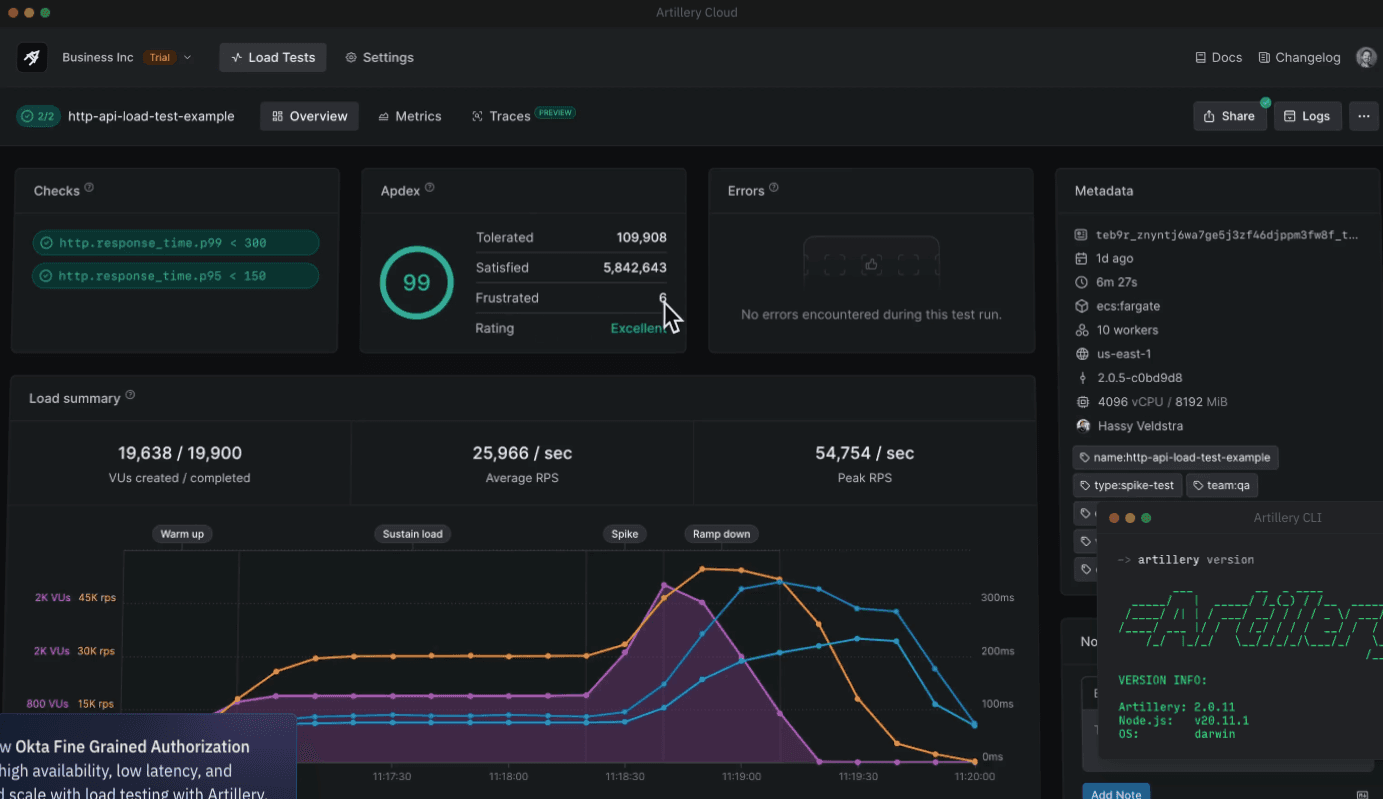Click the Spike marker on the chart
The image size is (1383, 799).
point(624,534)
